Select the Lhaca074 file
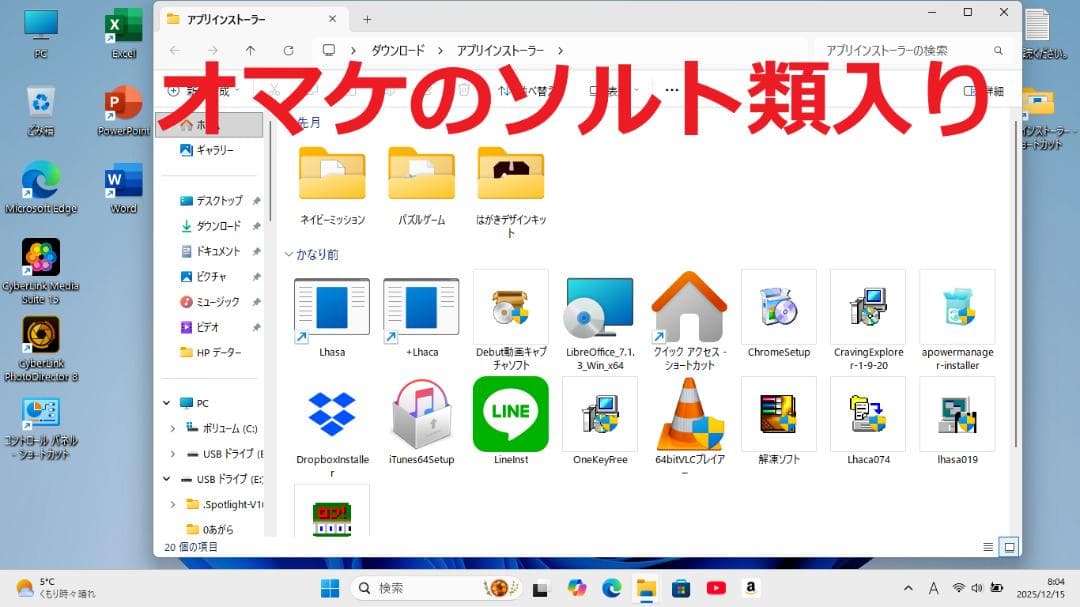The image size is (1080, 607). tap(868, 422)
